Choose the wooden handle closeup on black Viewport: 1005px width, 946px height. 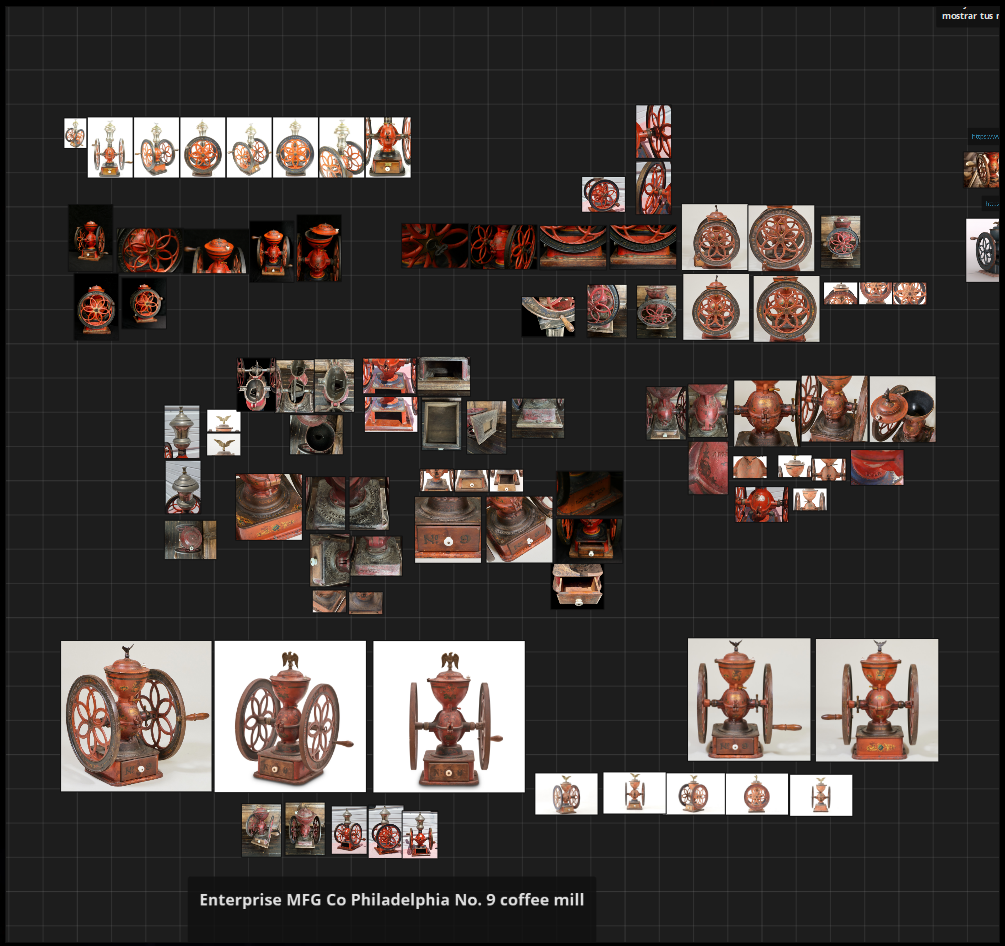tap(548, 316)
